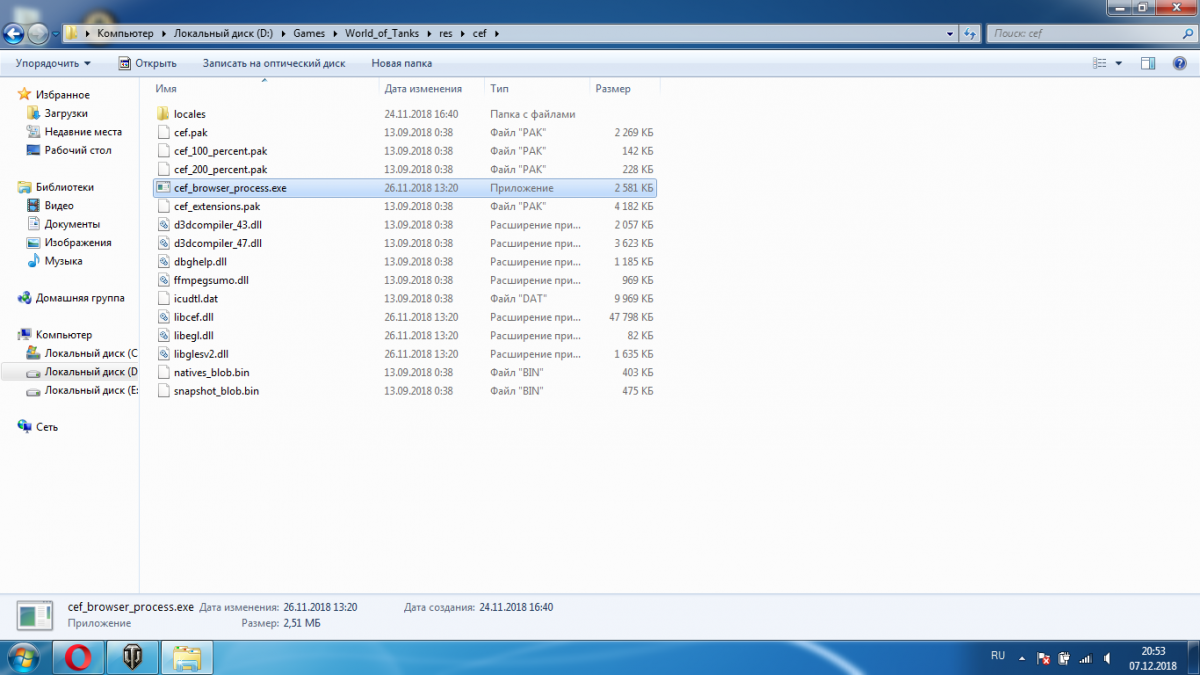The height and width of the screenshot is (675, 1200).
Task: Open address bar history dropdown arrow
Action: coord(949,33)
